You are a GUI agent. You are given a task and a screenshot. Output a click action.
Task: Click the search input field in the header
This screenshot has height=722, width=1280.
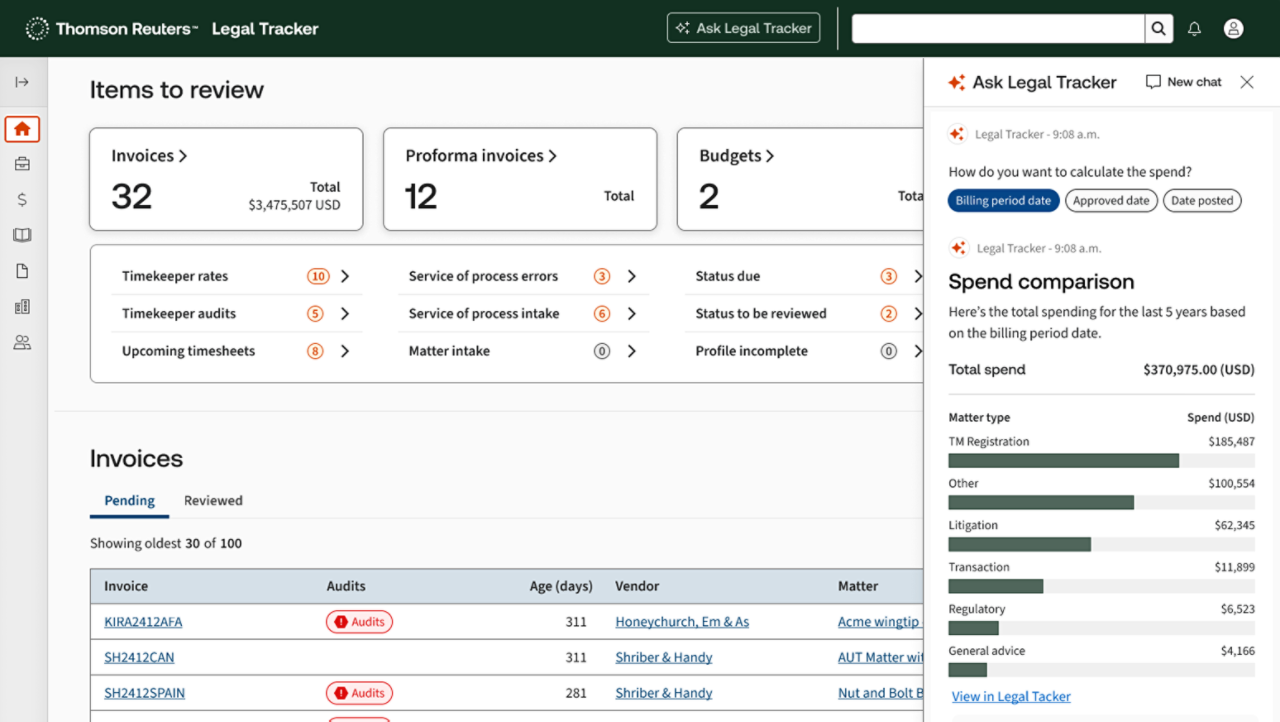(x=997, y=28)
